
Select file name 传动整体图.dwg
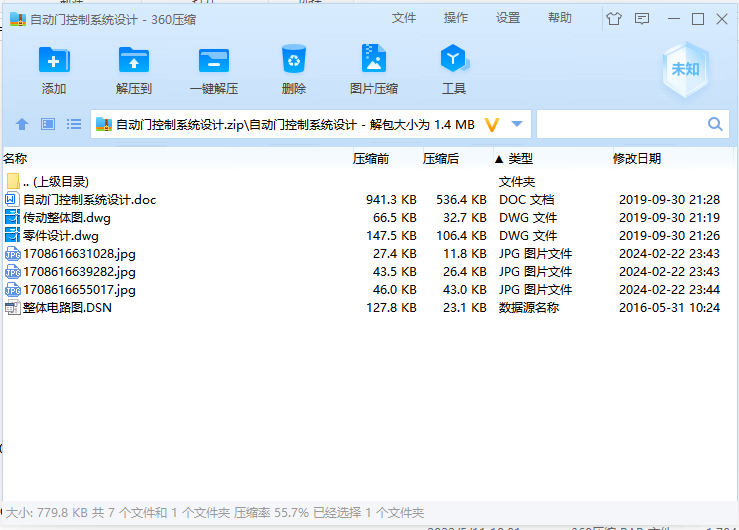(x=66, y=218)
